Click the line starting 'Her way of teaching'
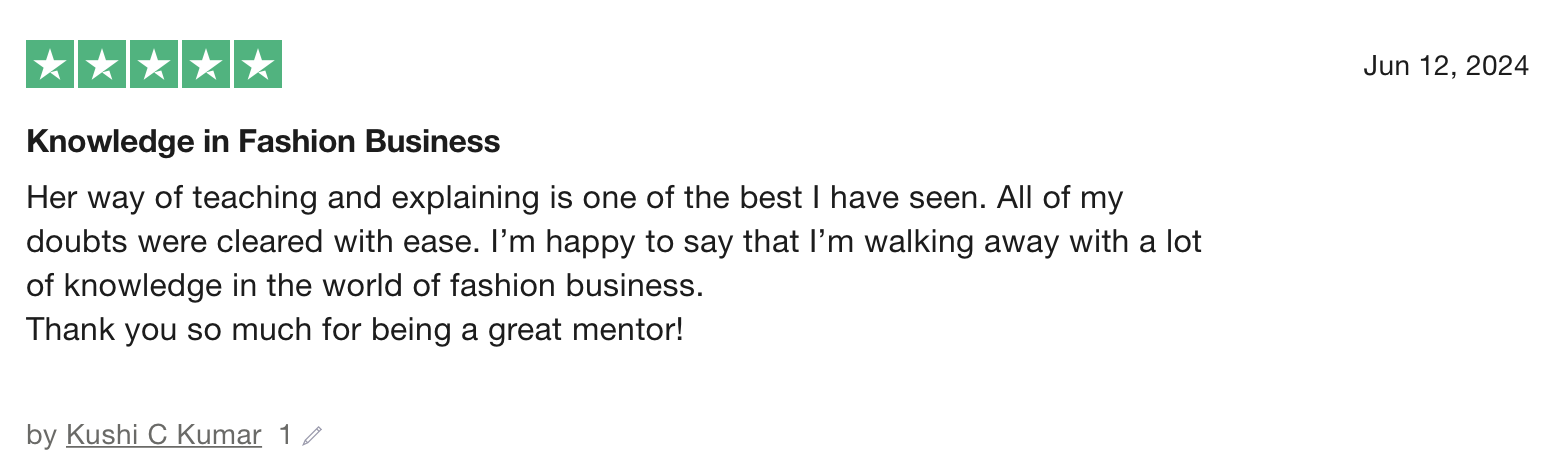The height and width of the screenshot is (470, 1562). (575, 198)
